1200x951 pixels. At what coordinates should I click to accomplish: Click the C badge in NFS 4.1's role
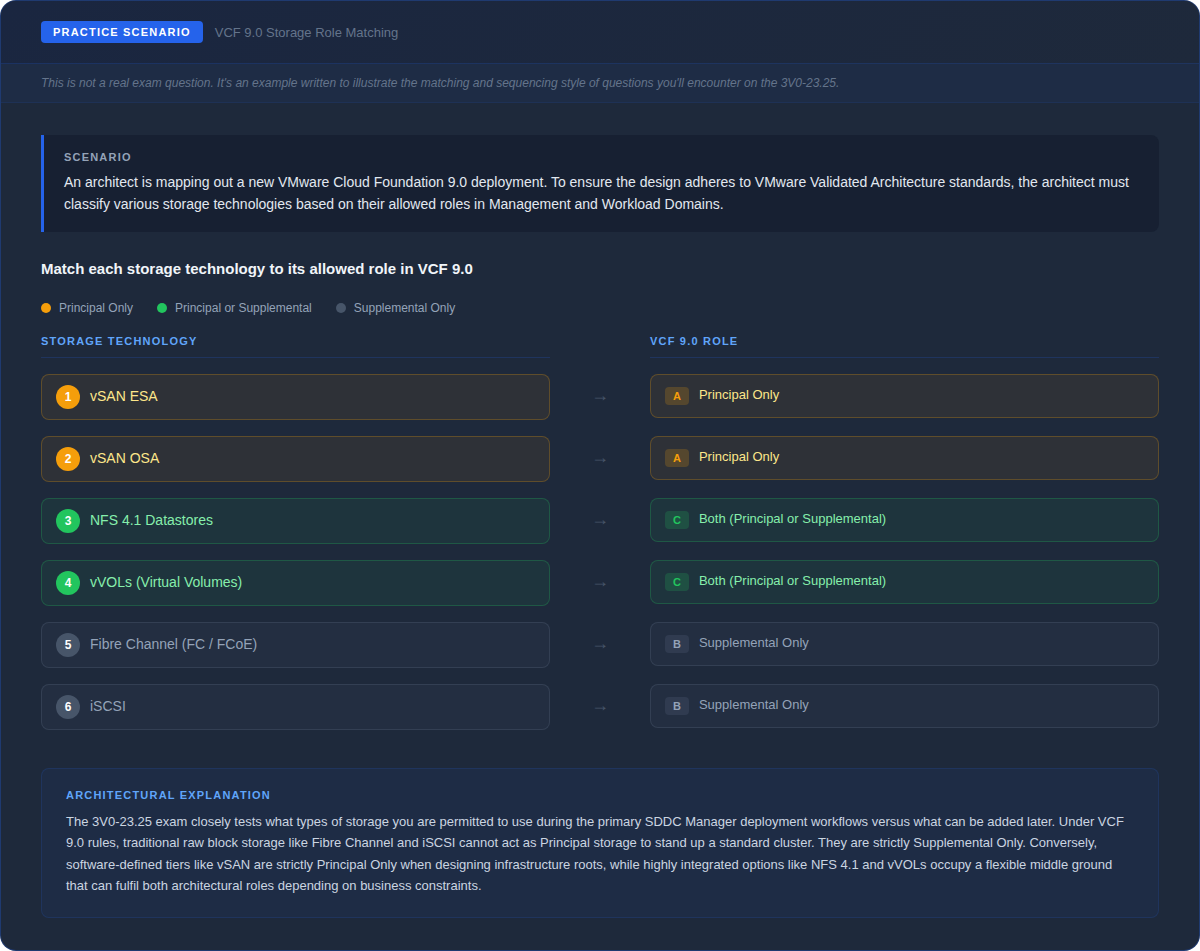point(677,520)
